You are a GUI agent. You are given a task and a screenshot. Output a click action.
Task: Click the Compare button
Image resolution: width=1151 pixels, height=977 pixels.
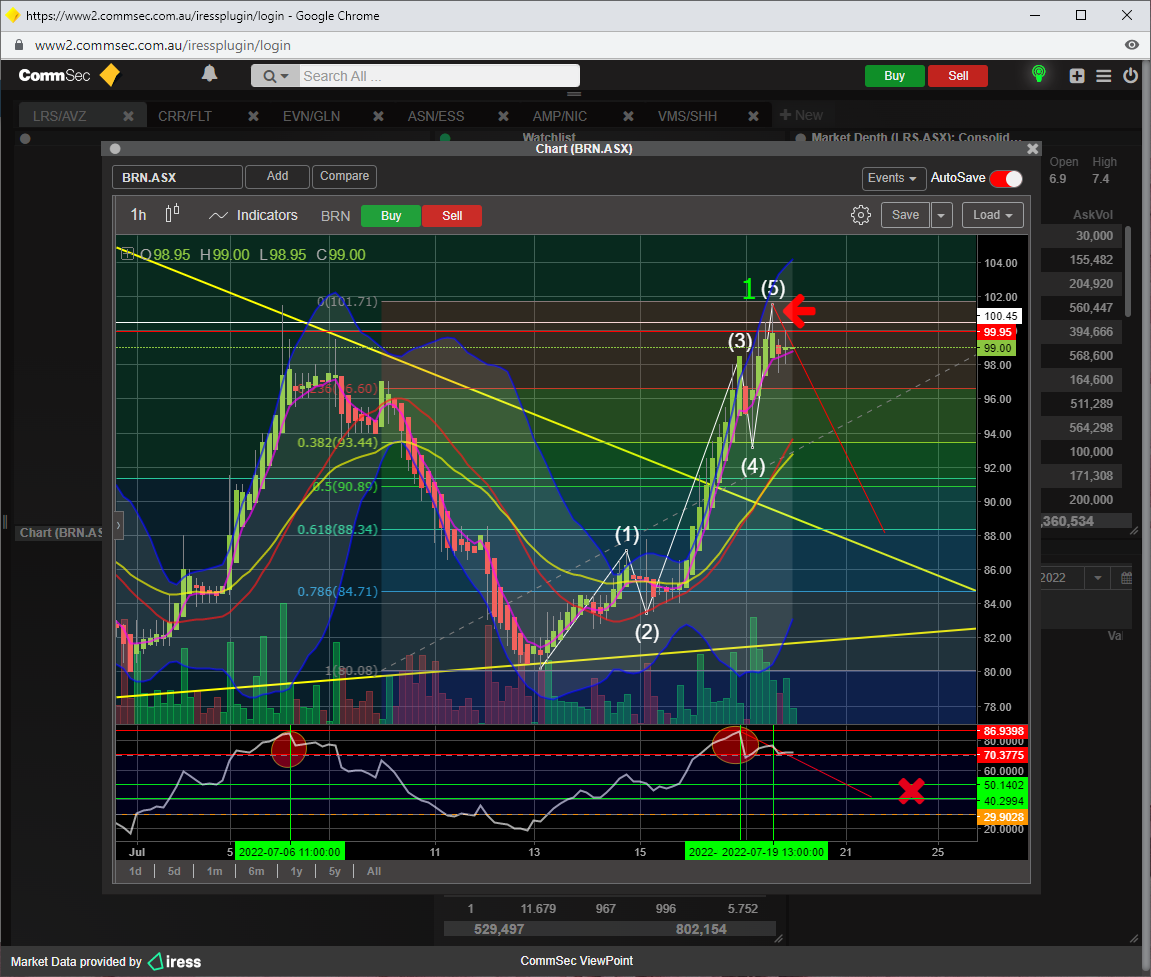tap(344, 176)
